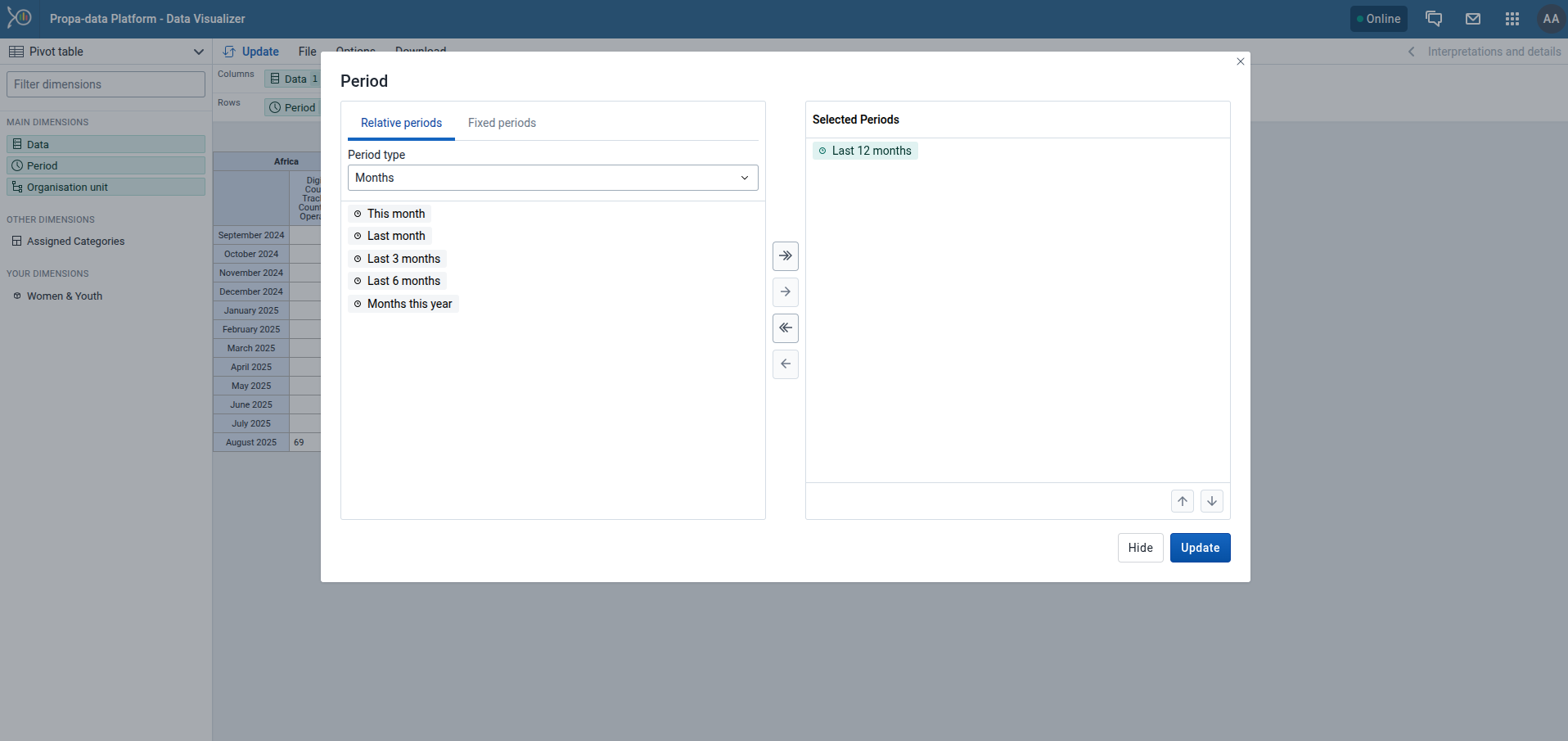Click the remove-all double left arrow button
Screen dimensions: 1568x741
click(x=785, y=328)
